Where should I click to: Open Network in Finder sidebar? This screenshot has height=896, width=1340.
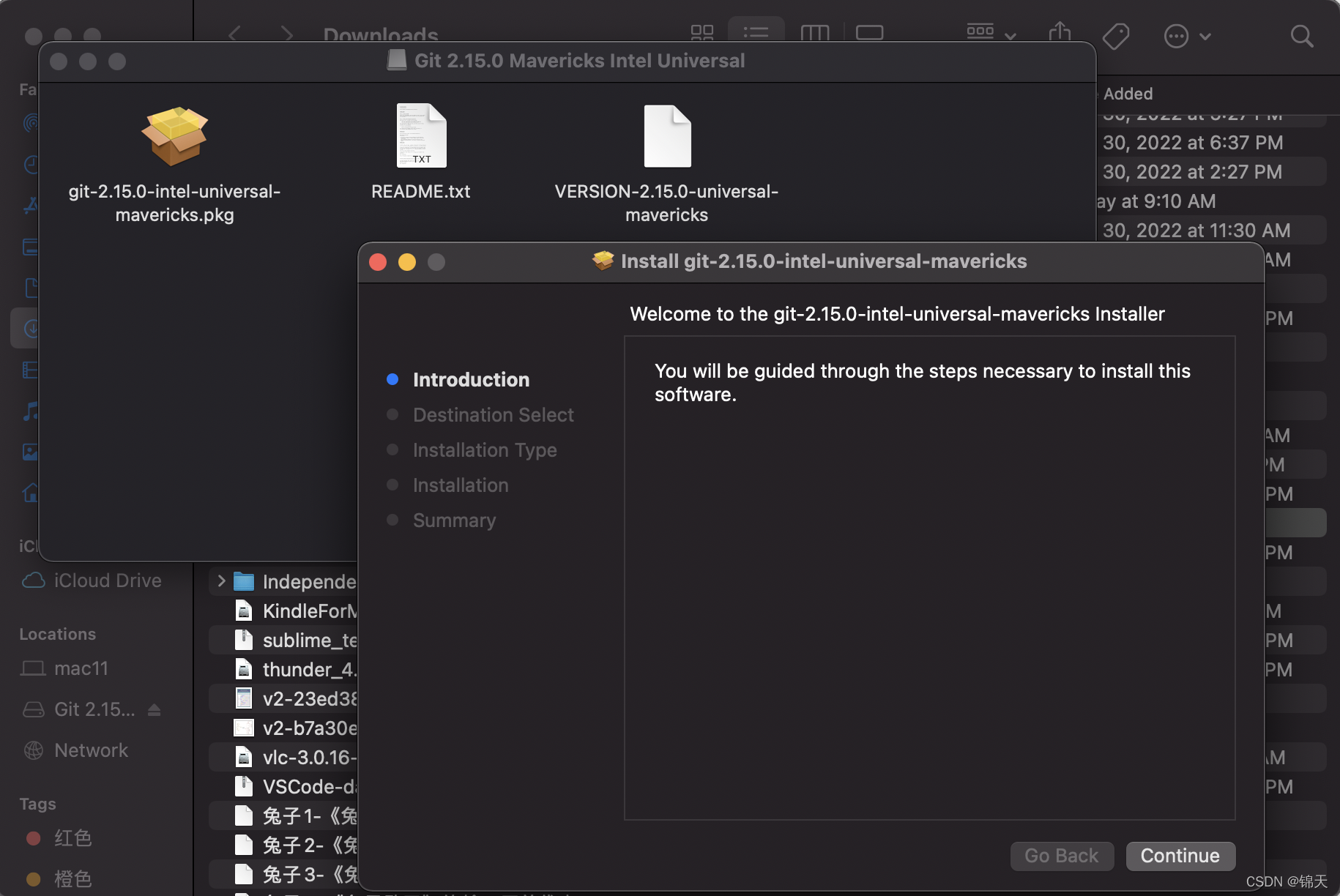coord(76,750)
